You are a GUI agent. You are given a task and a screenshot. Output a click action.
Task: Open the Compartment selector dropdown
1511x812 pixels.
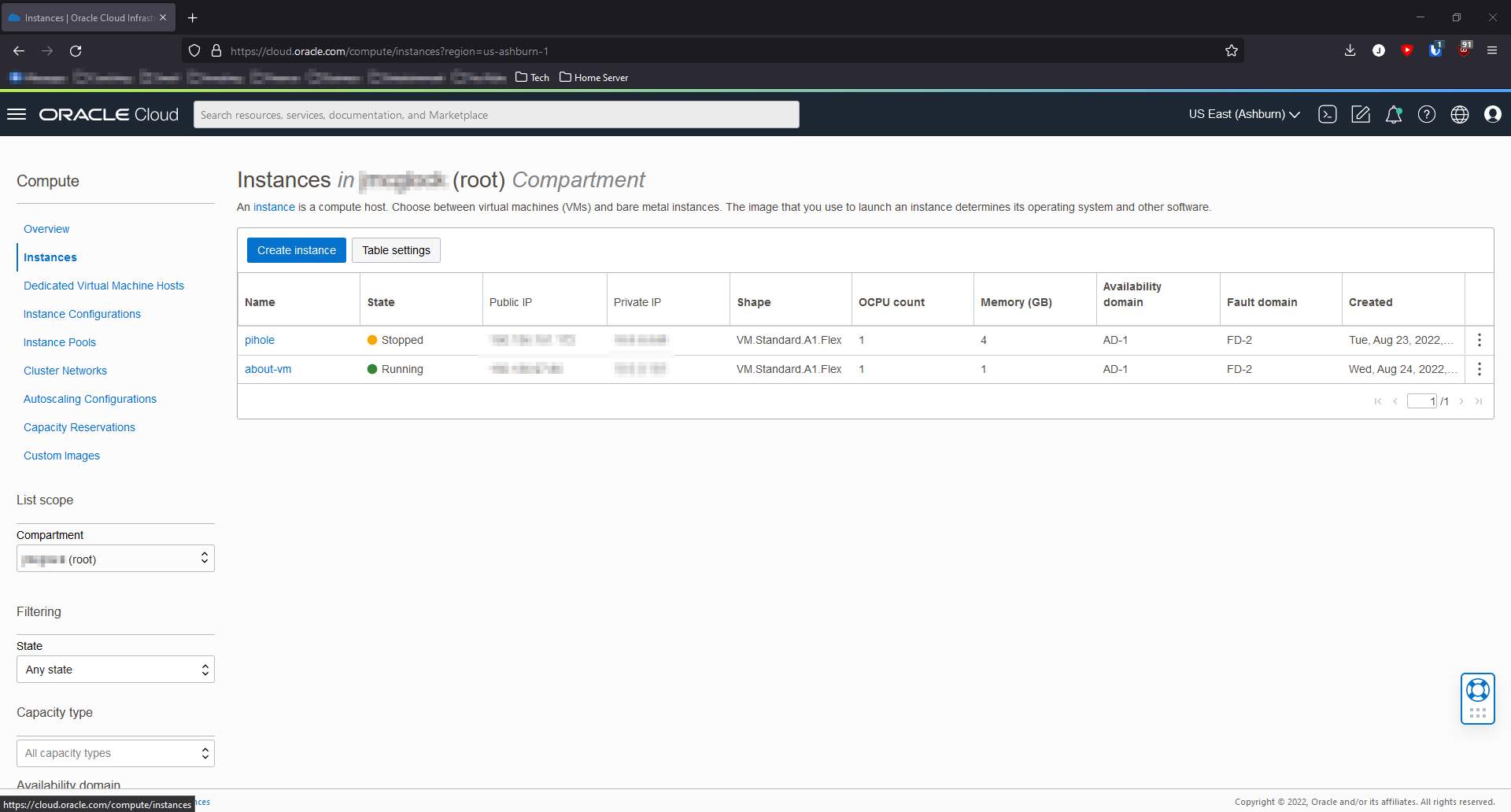tap(115, 559)
